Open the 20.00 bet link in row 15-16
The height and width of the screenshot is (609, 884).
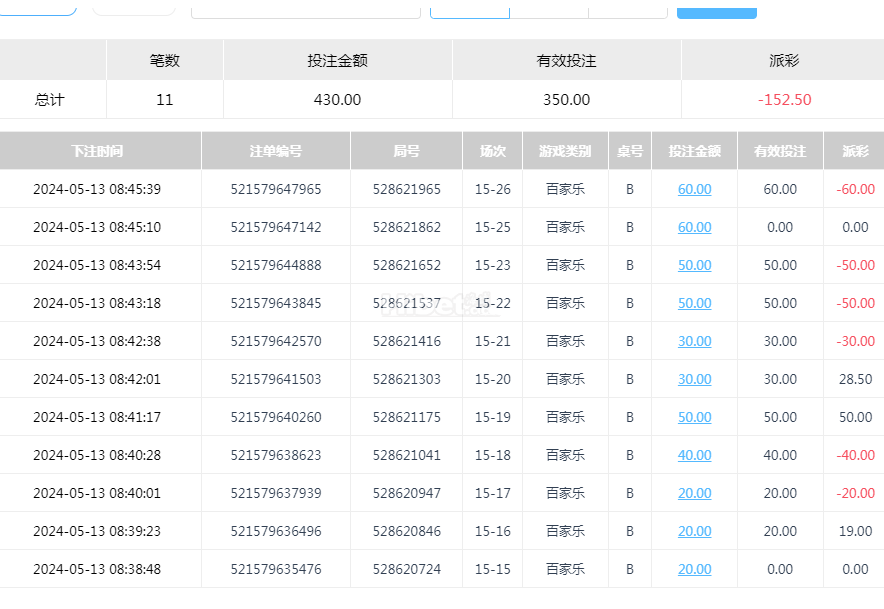pyautogui.click(x=695, y=531)
